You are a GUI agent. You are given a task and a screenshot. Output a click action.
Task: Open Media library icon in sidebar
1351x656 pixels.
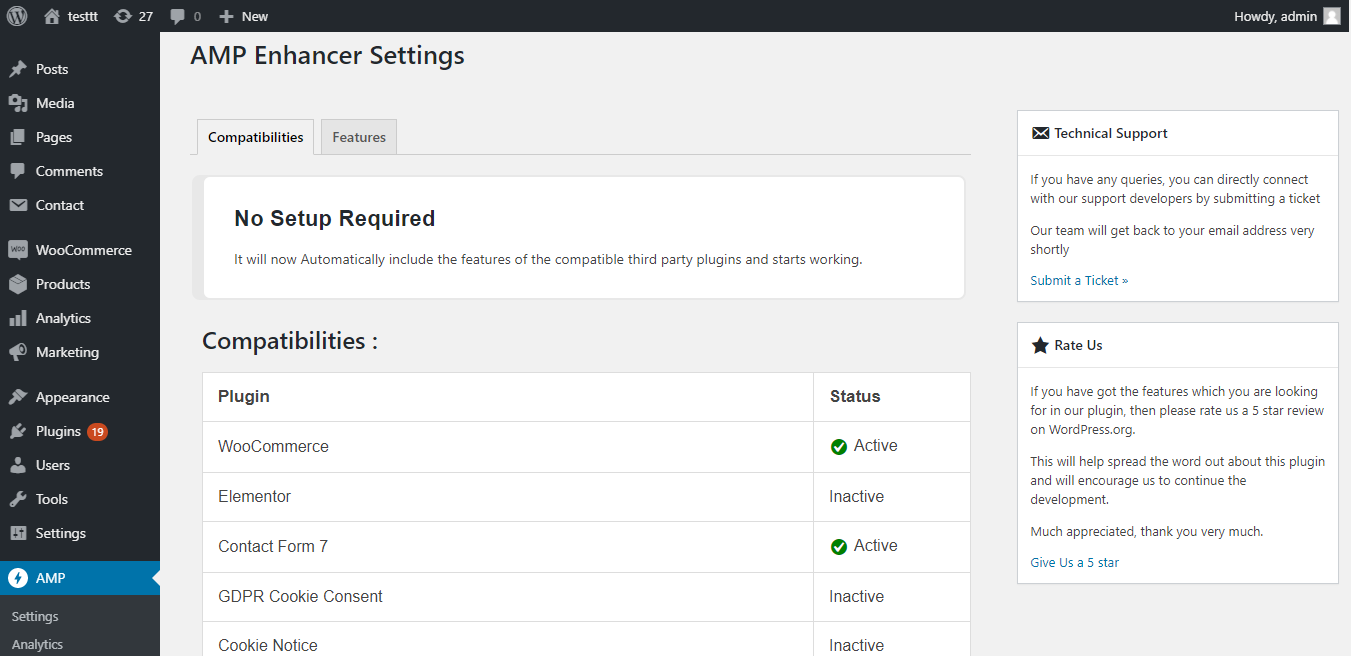pyautogui.click(x=18, y=103)
